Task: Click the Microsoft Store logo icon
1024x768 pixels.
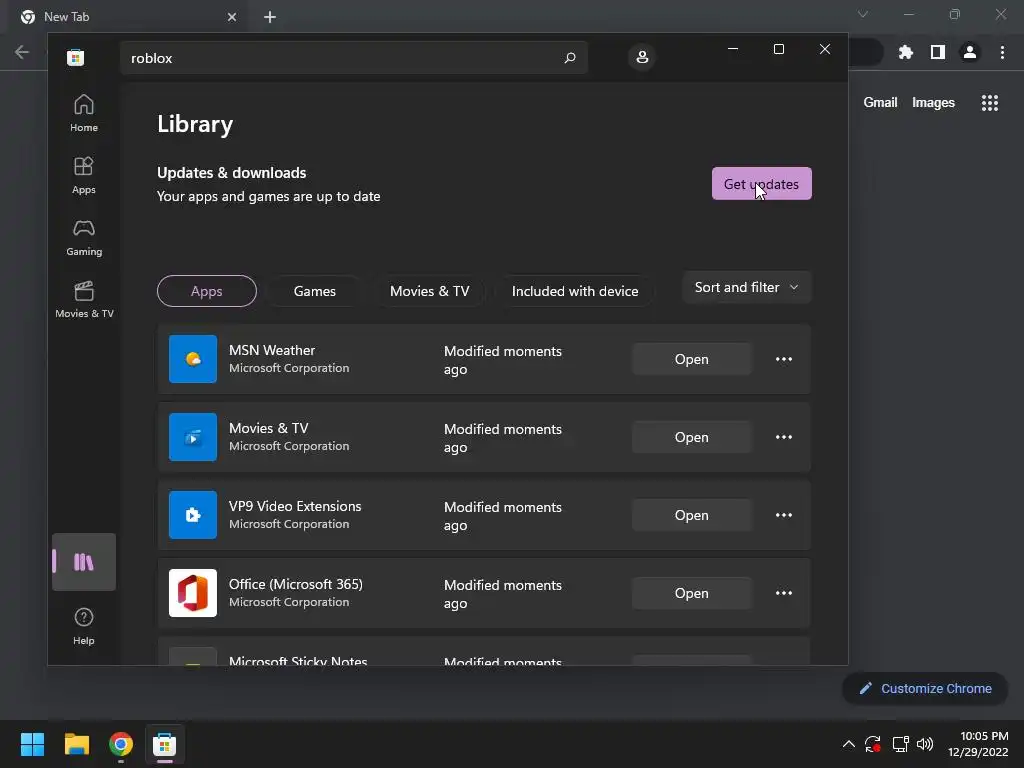Action: [75, 57]
